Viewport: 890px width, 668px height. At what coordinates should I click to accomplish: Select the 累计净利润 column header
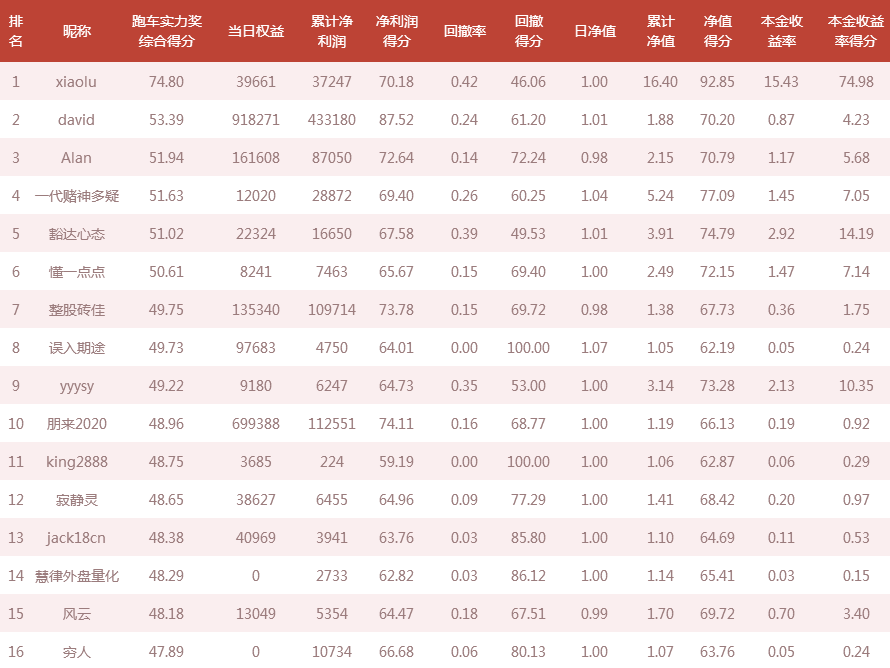pos(331,31)
